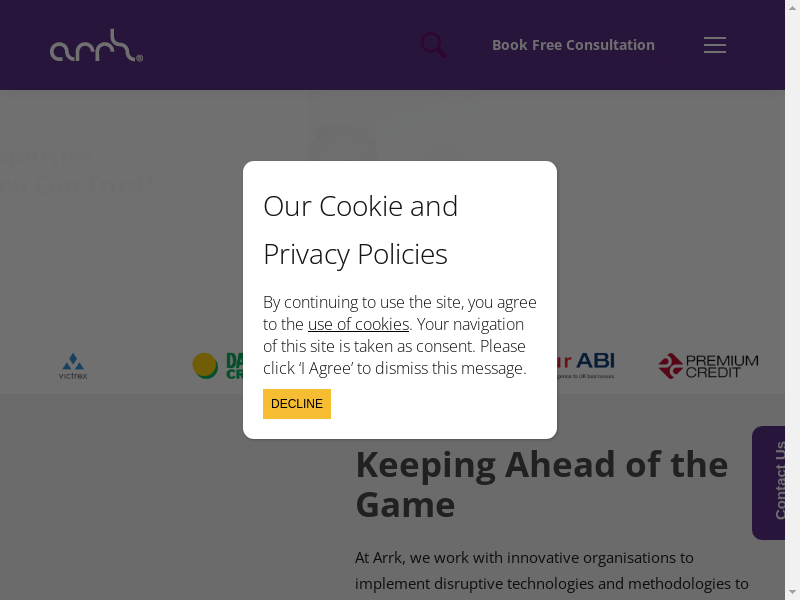Open the hamburger navigation menu
Screen dimensions: 800x600
tap(714, 45)
